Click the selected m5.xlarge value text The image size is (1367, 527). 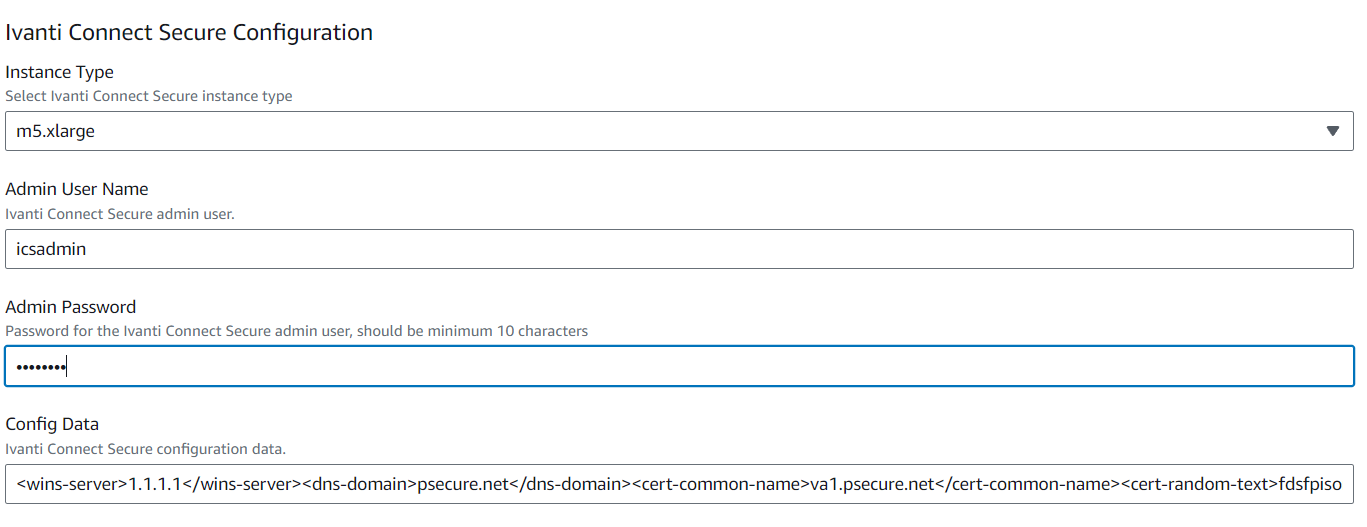click(x=56, y=131)
